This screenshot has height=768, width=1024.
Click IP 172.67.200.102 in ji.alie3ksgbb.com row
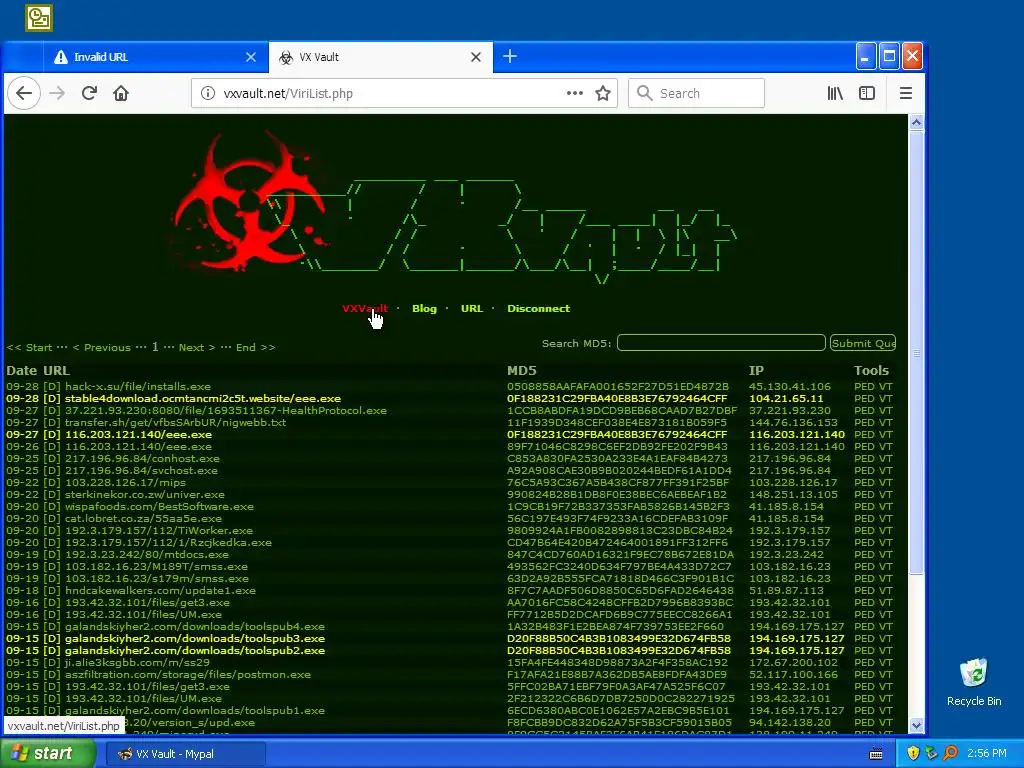(793, 662)
